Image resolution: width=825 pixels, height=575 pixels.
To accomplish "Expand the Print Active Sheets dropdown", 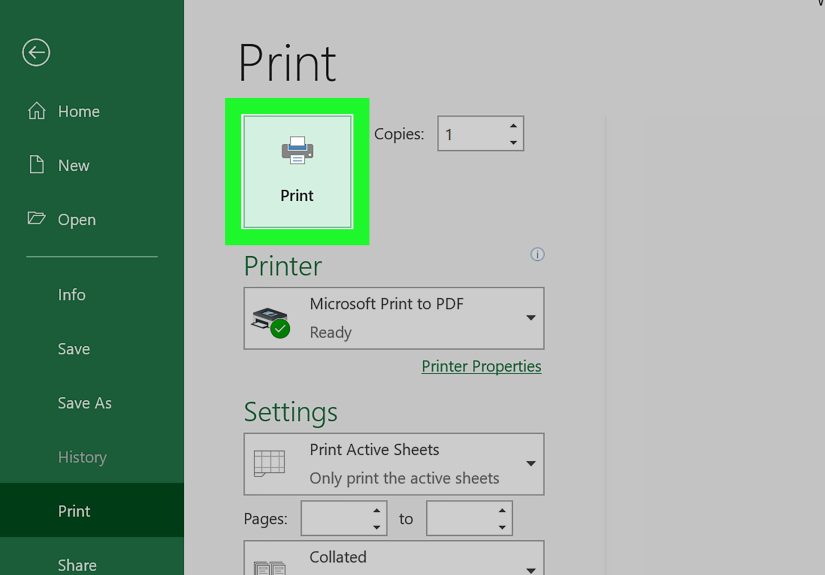I will (394, 464).
